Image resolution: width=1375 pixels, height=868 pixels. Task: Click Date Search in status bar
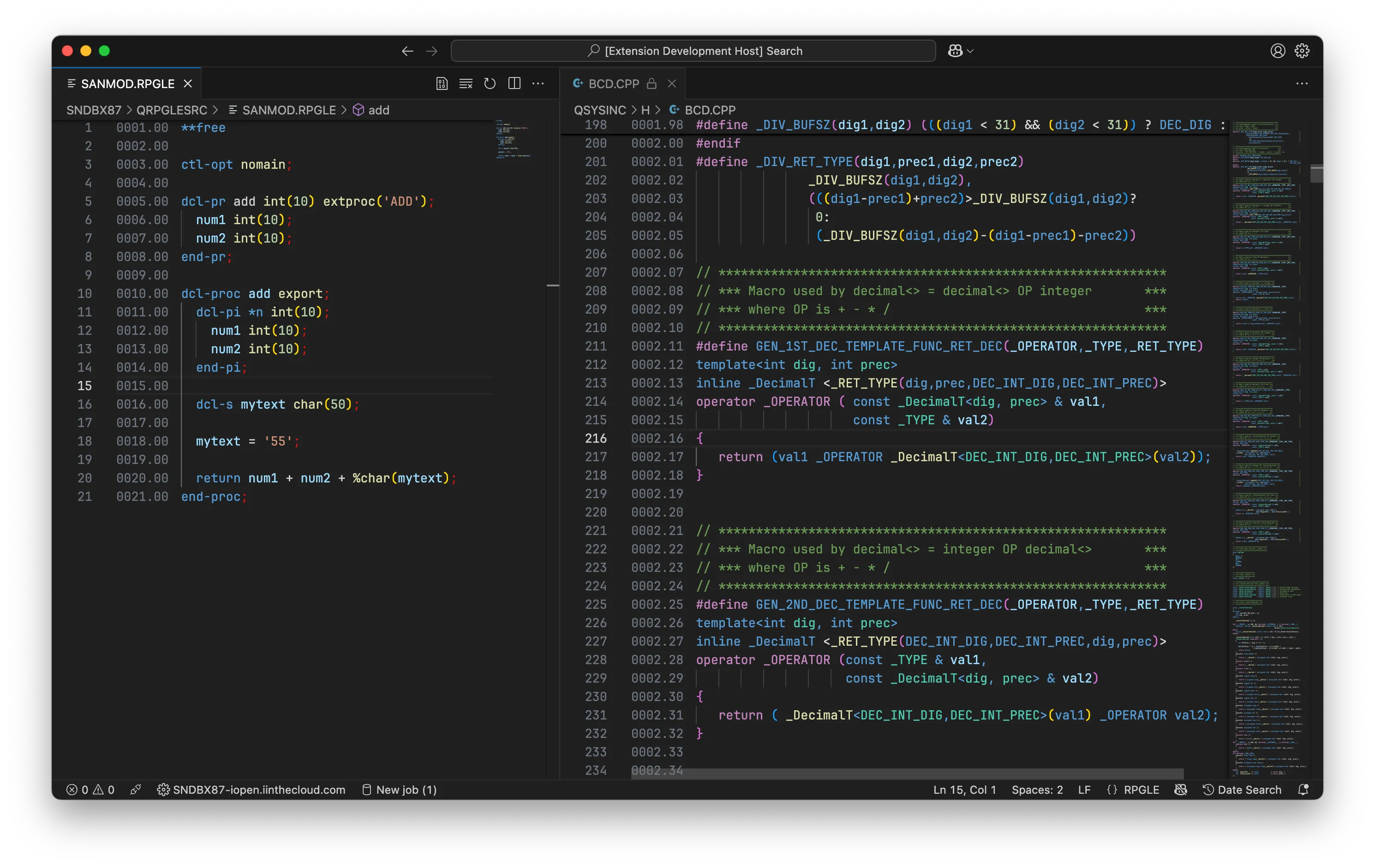[1242, 789]
